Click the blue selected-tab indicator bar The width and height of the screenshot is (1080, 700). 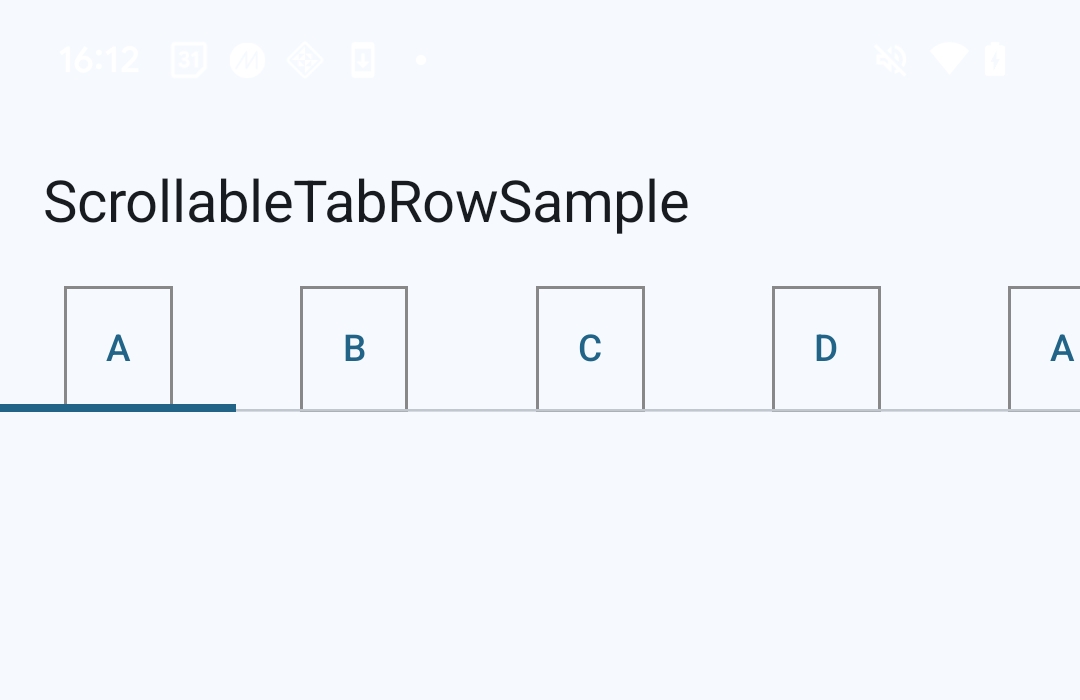point(118,408)
